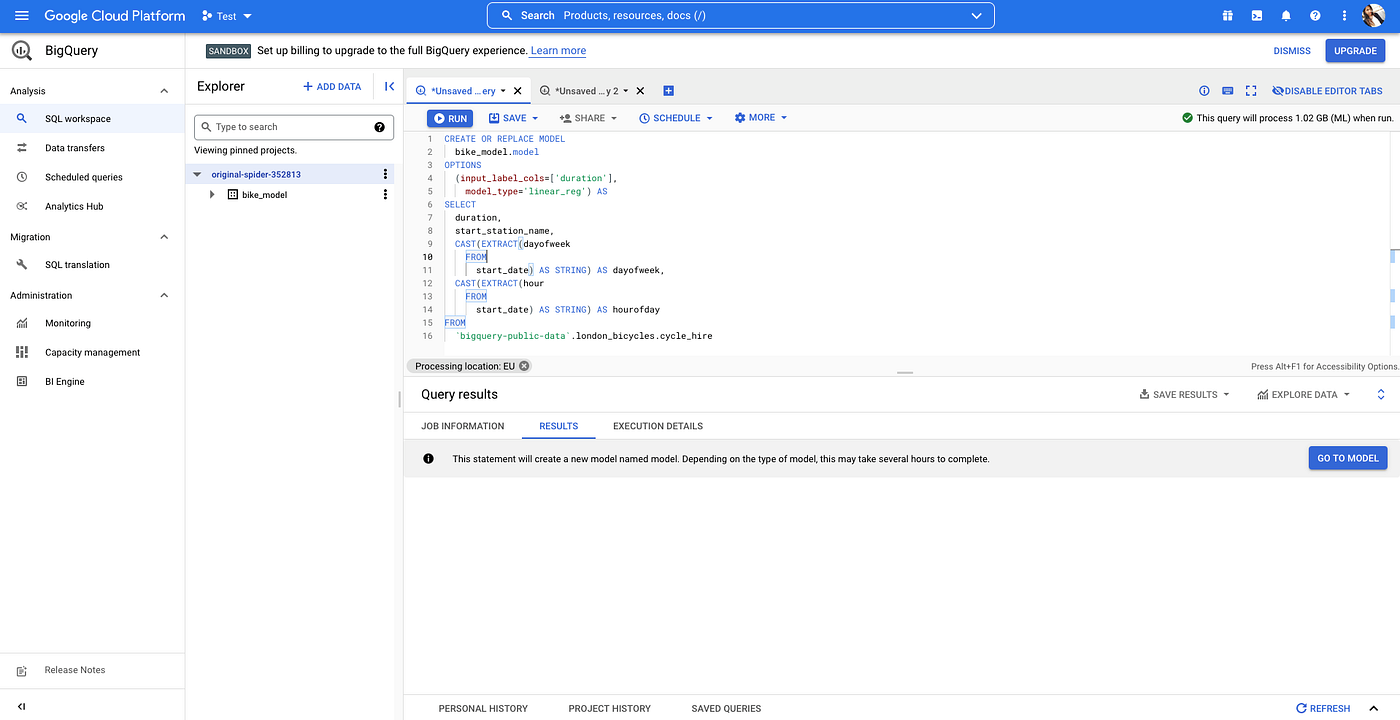View keyboard shortcuts icon in editor toolbar
Image resolution: width=1400 pixels, height=720 pixels.
click(x=1227, y=90)
